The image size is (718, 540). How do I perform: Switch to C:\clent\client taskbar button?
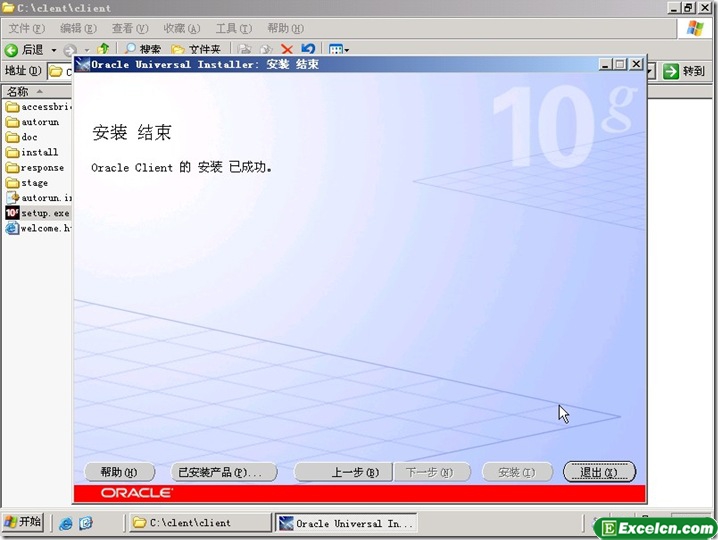point(201,523)
